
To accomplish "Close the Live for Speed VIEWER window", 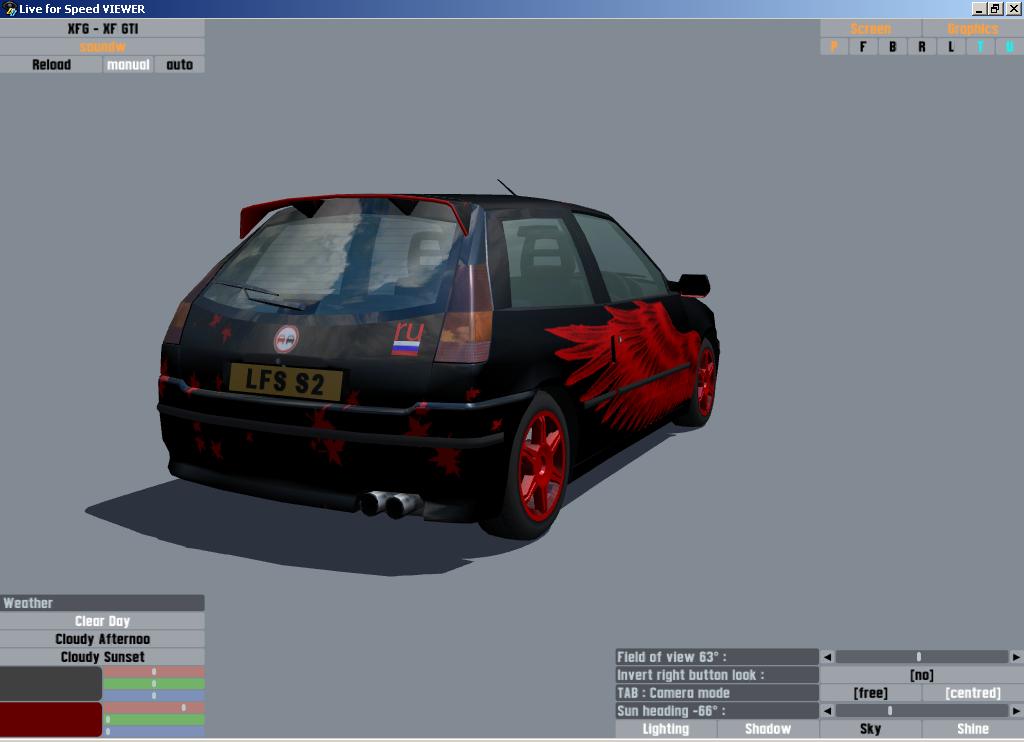I will pyautogui.click(x=1013, y=8).
